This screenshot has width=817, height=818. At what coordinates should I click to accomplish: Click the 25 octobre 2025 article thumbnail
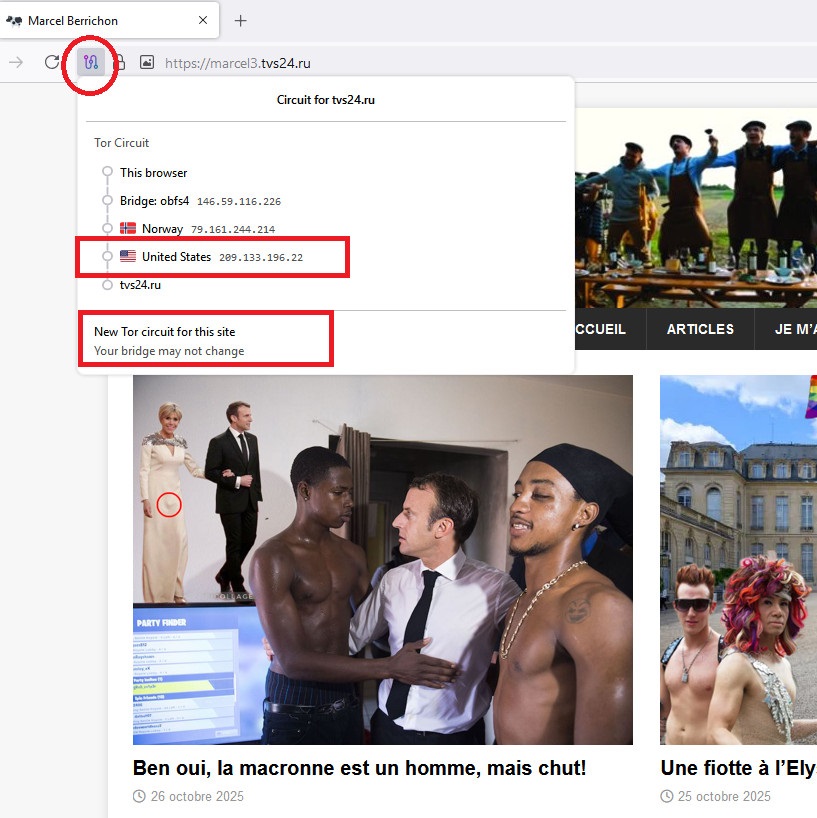(738, 559)
